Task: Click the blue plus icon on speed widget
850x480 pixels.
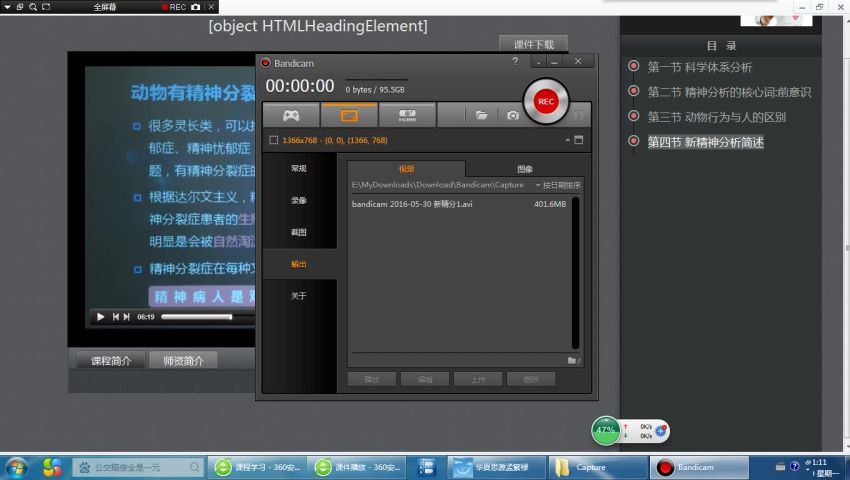Action: 661,431
